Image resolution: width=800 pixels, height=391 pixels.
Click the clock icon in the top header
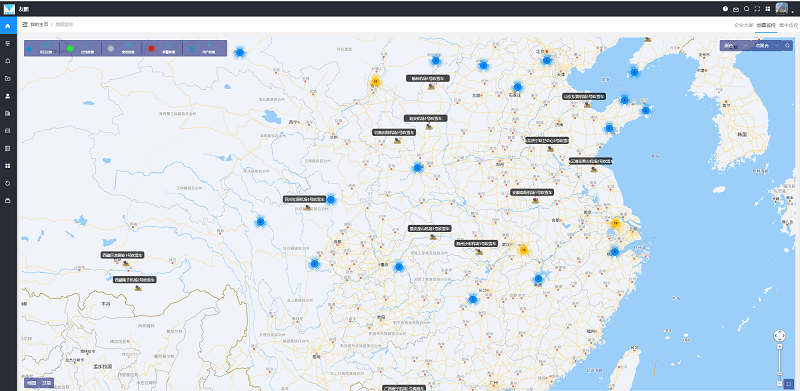click(726, 9)
